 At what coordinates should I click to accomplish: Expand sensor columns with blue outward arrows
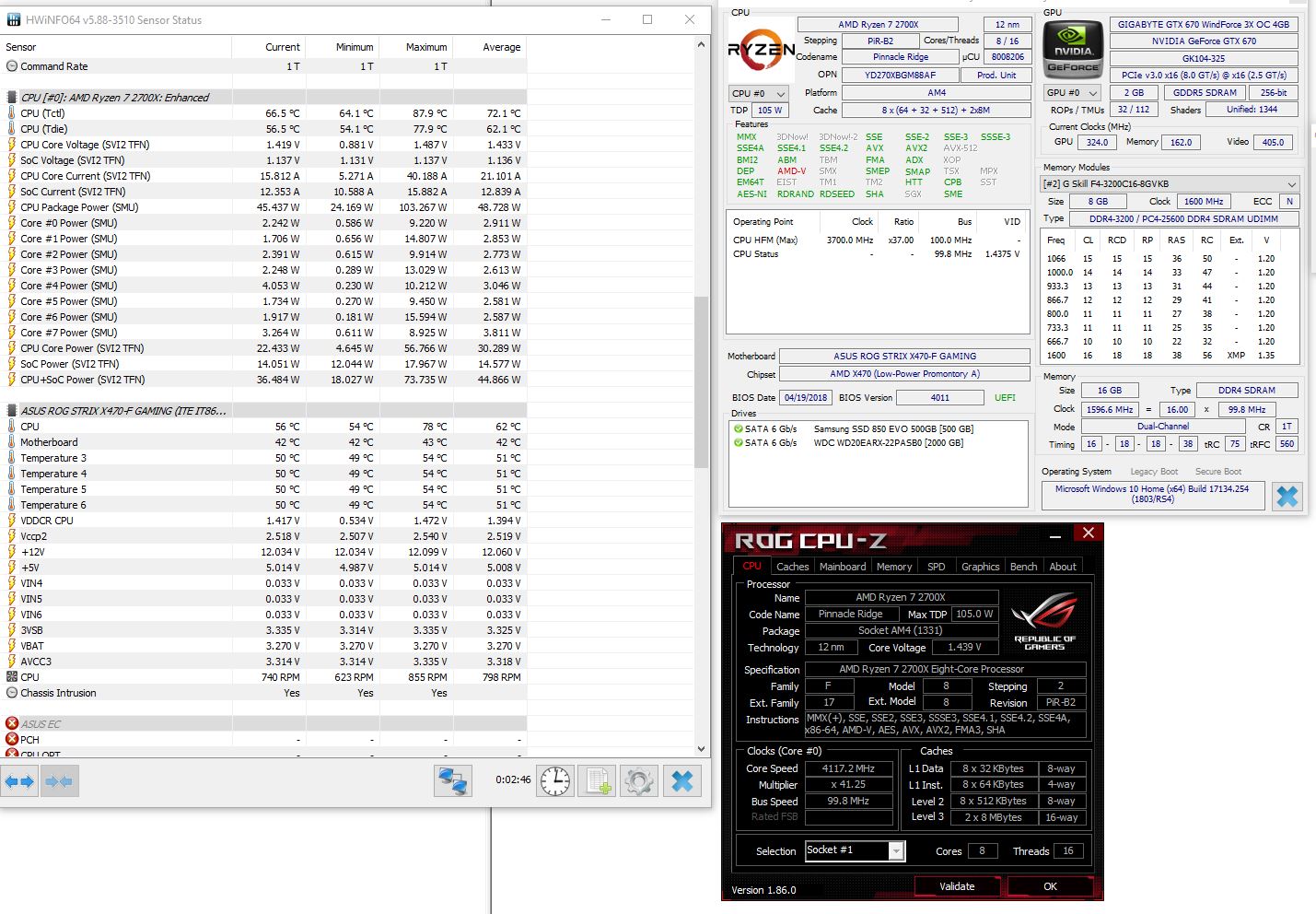(19, 781)
